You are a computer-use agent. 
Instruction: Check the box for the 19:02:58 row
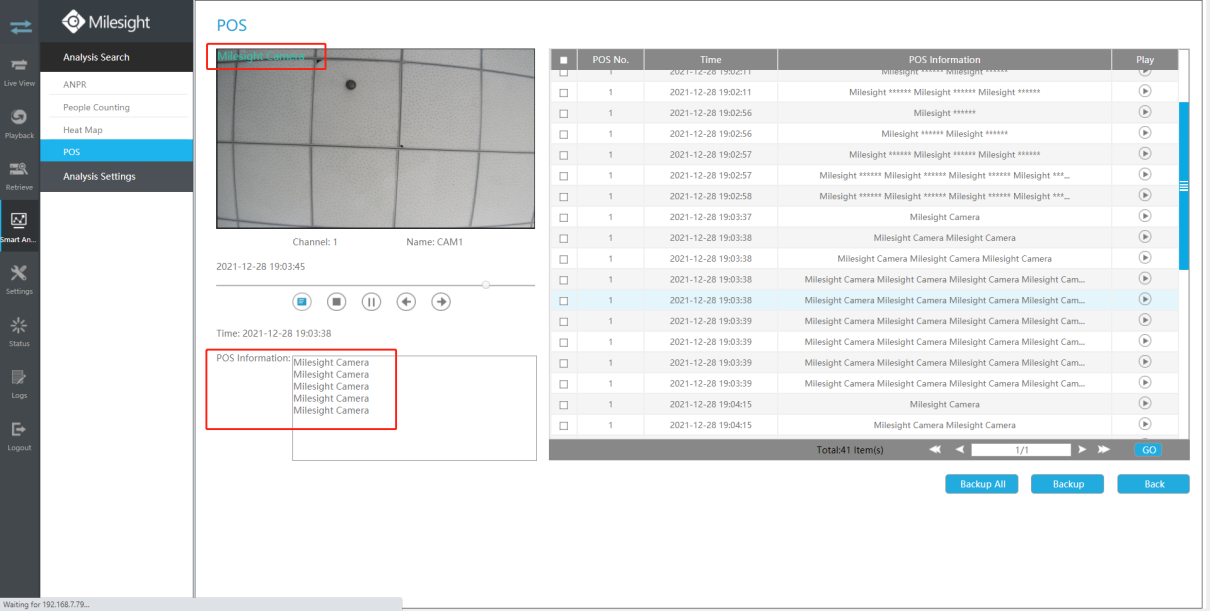pyautogui.click(x=564, y=196)
